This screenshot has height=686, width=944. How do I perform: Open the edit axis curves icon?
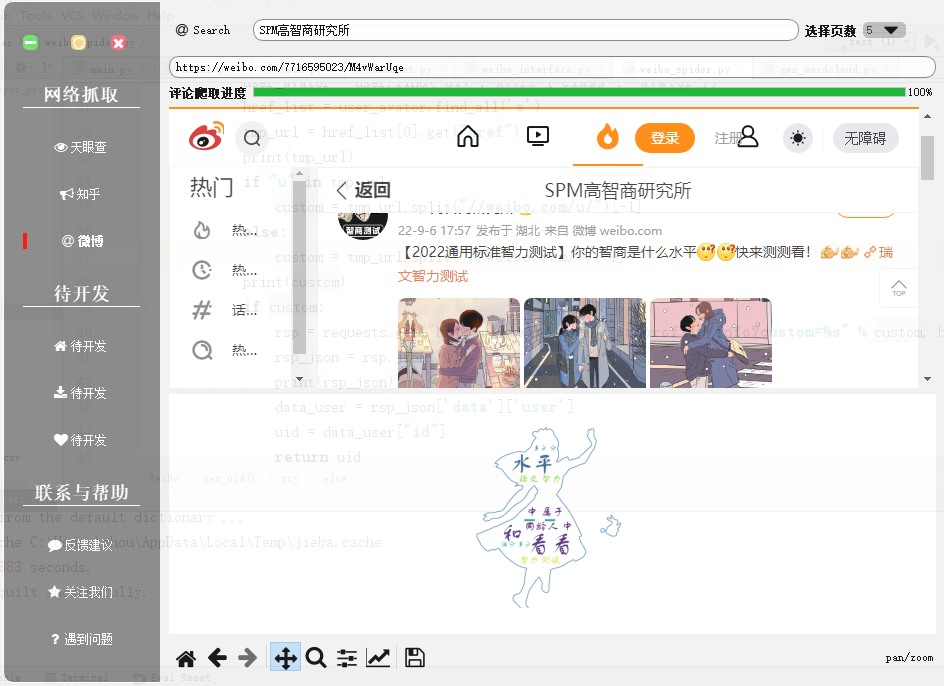point(378,658)
